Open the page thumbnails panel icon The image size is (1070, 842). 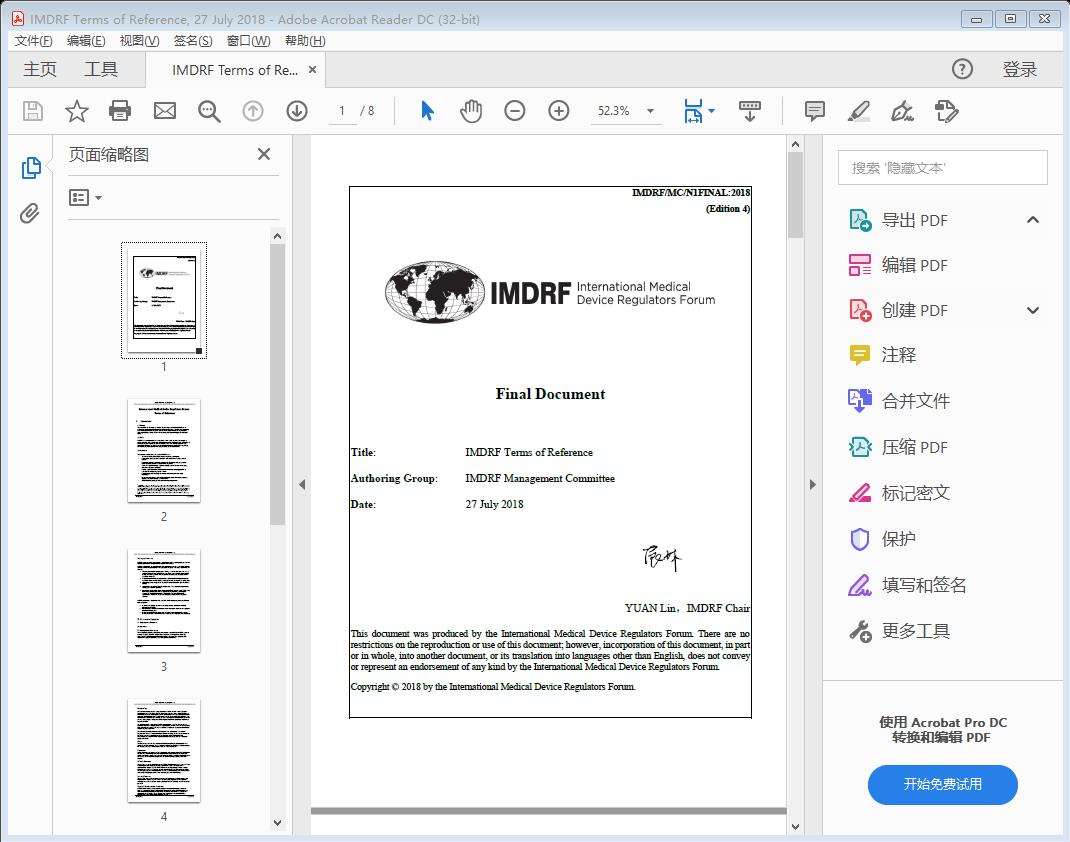(31, 167)
